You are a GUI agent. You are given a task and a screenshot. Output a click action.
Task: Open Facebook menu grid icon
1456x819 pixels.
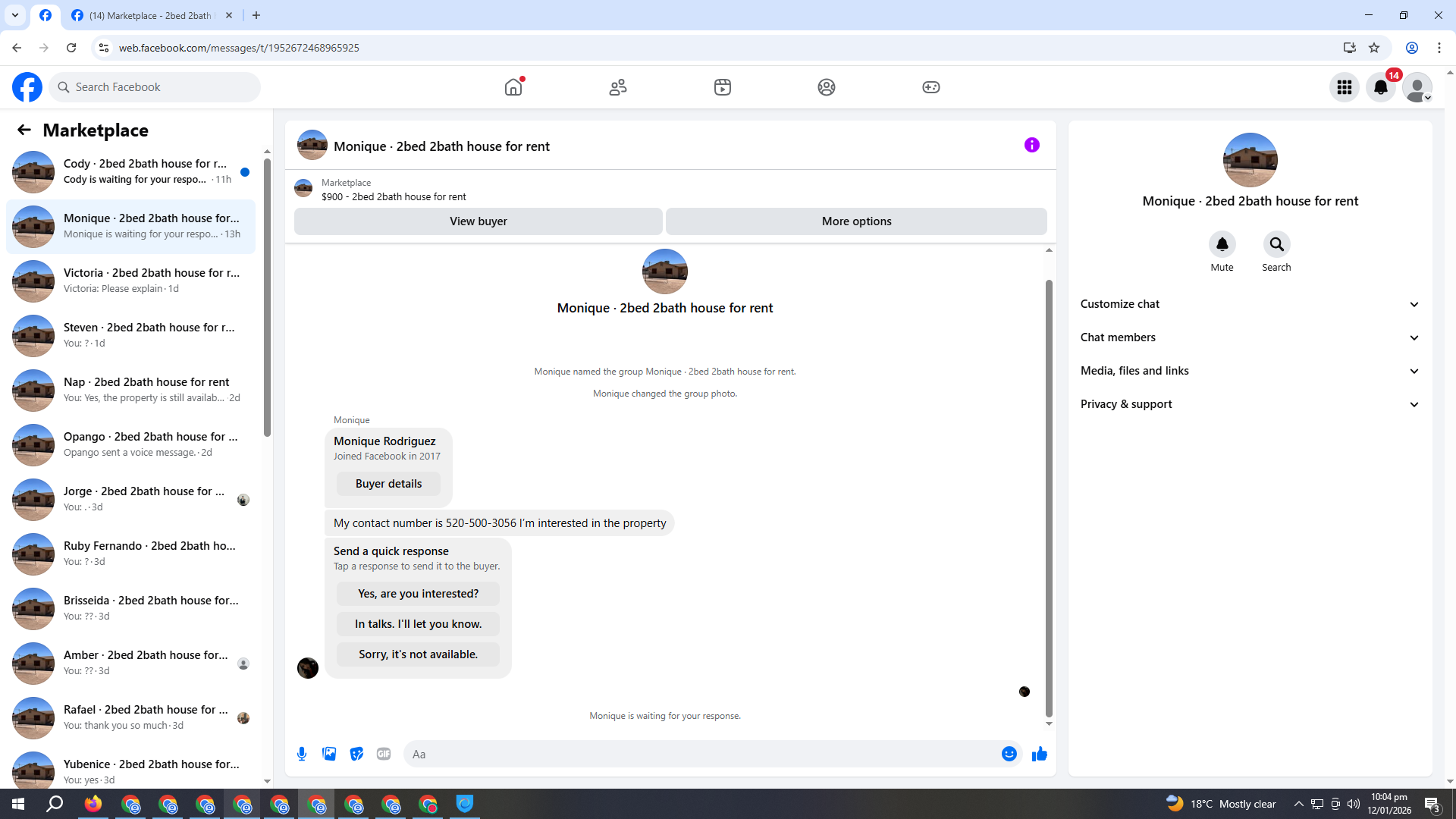[1345, 87]
